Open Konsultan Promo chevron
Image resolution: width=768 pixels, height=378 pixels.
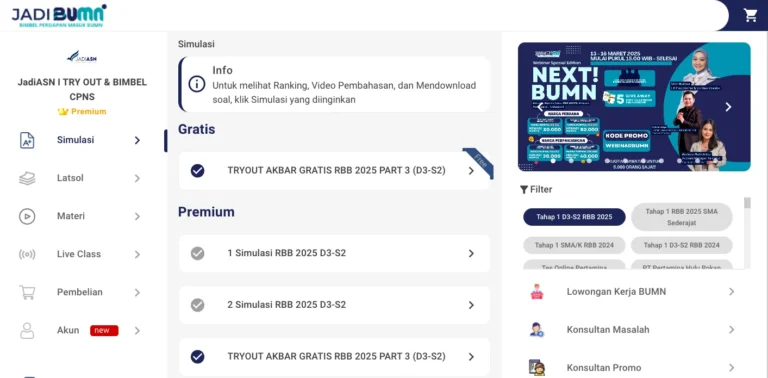[731, 368]
